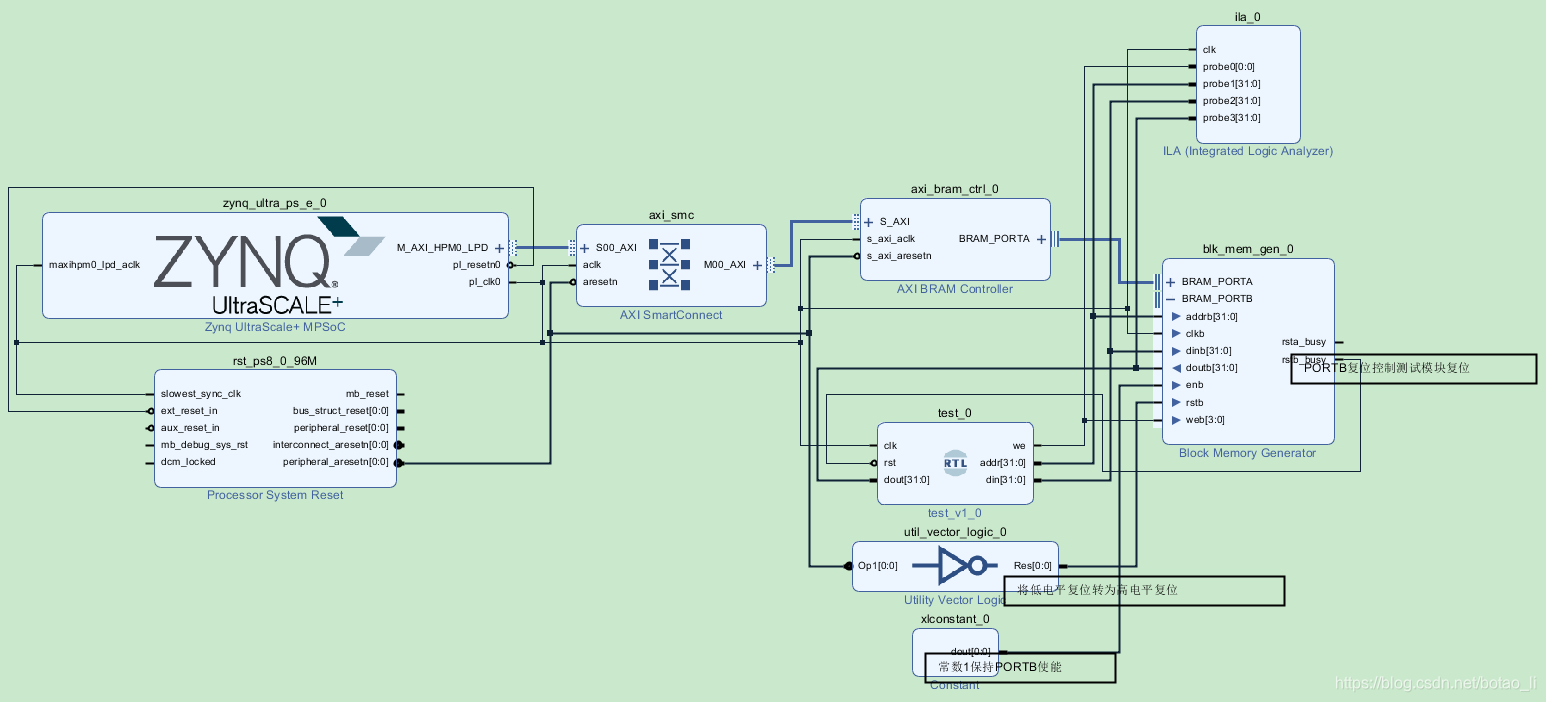Screen dimensions: 1546x702
Task: Expand the S00_AXI interface on axi_smc
Action: pos(584,247)
